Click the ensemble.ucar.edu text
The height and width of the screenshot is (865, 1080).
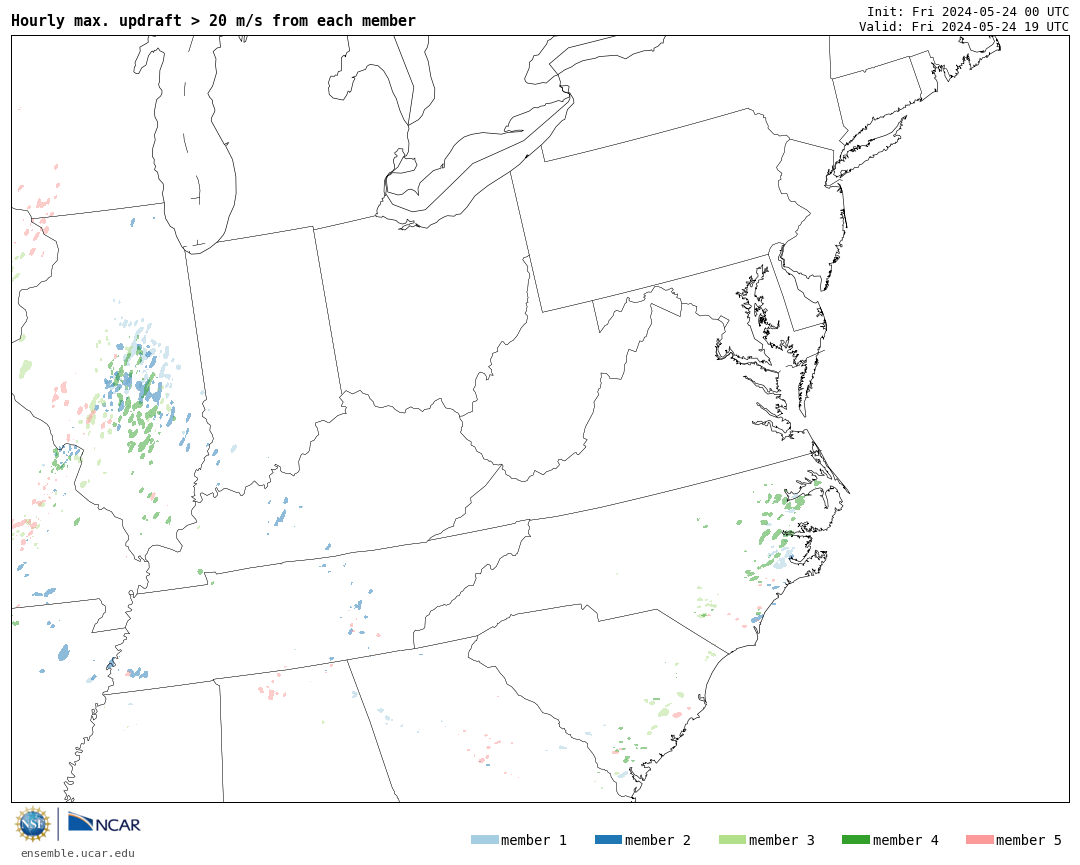(x=78, y=853)
